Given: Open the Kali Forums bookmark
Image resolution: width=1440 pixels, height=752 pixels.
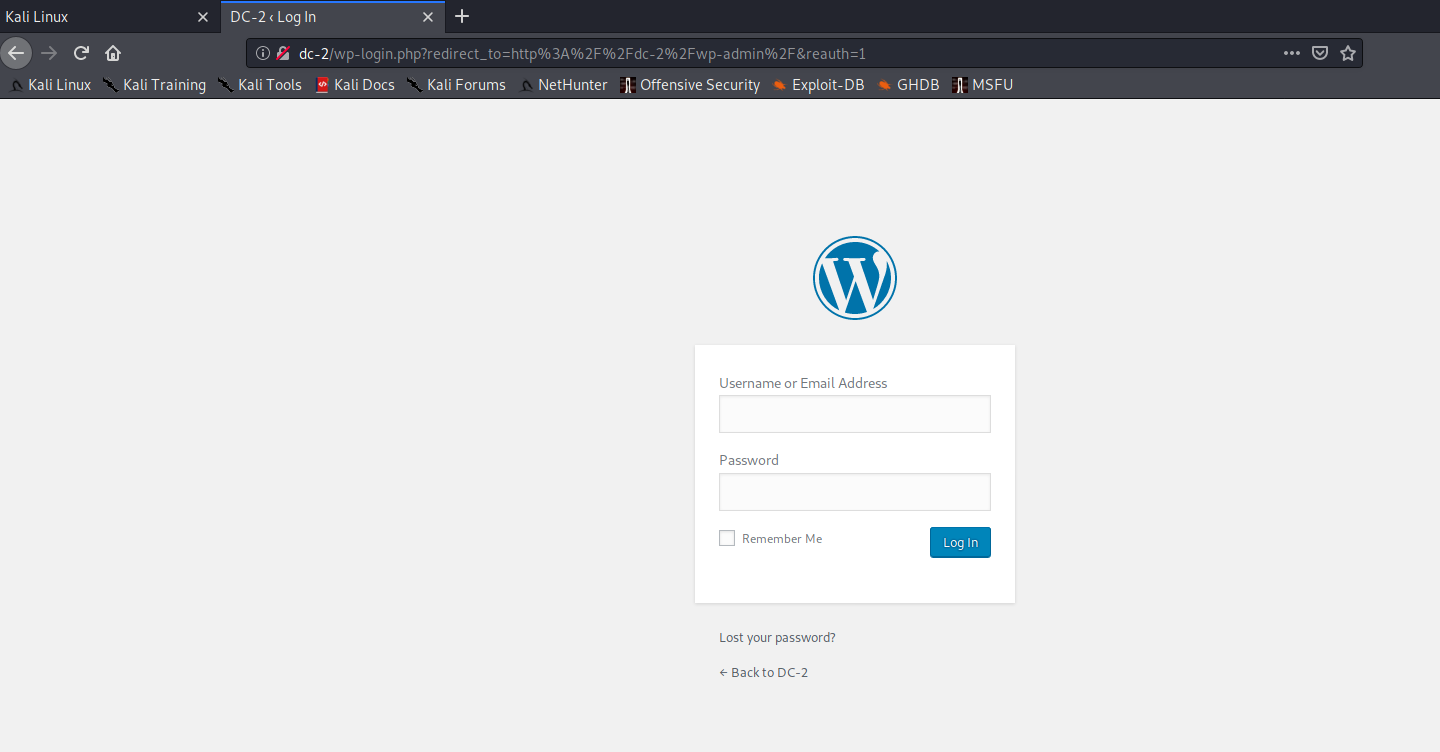Looking at the screenshot, I should pyautogui.click(x=456, y=85).
